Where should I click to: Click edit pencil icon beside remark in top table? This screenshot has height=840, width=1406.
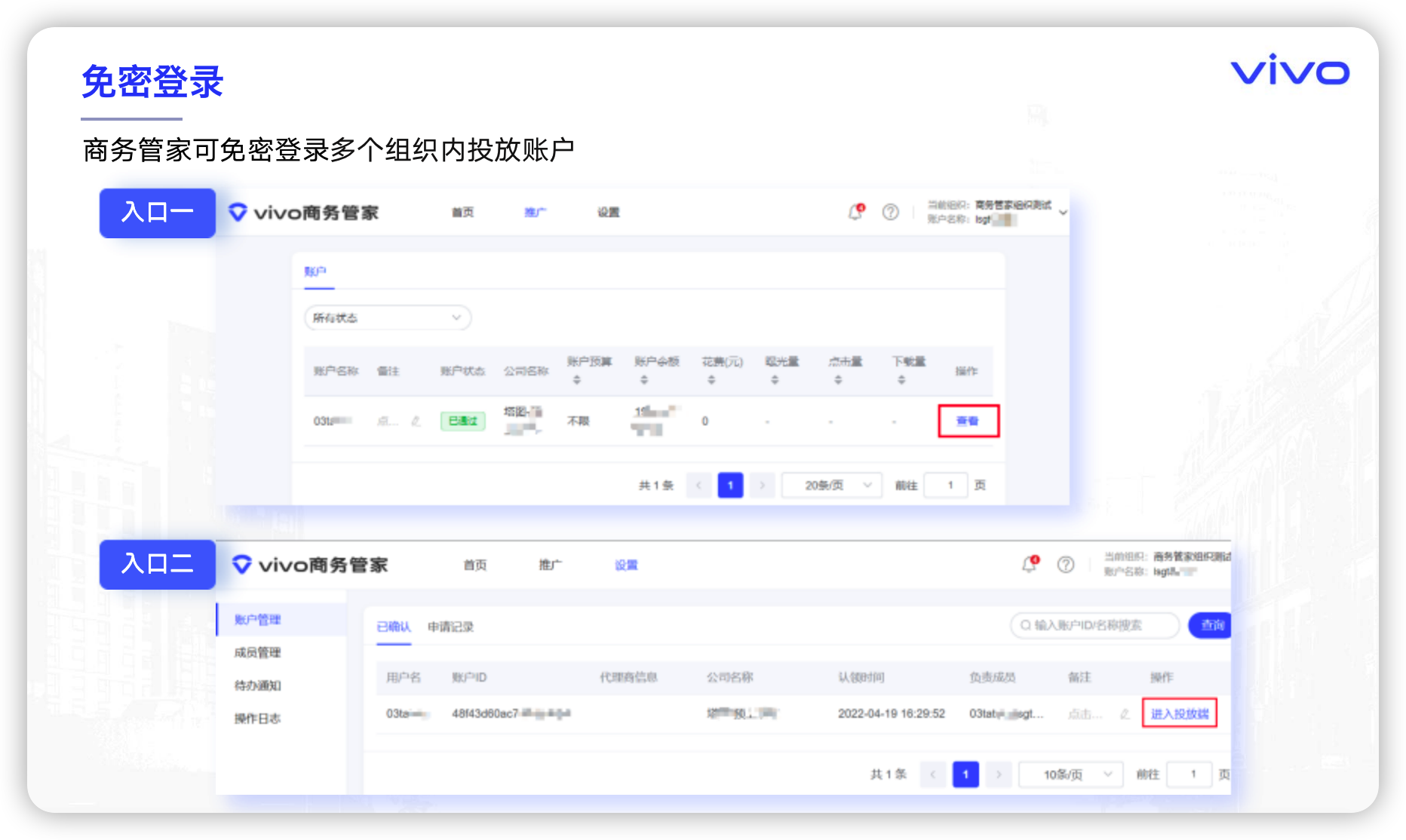tap(416, 422)
